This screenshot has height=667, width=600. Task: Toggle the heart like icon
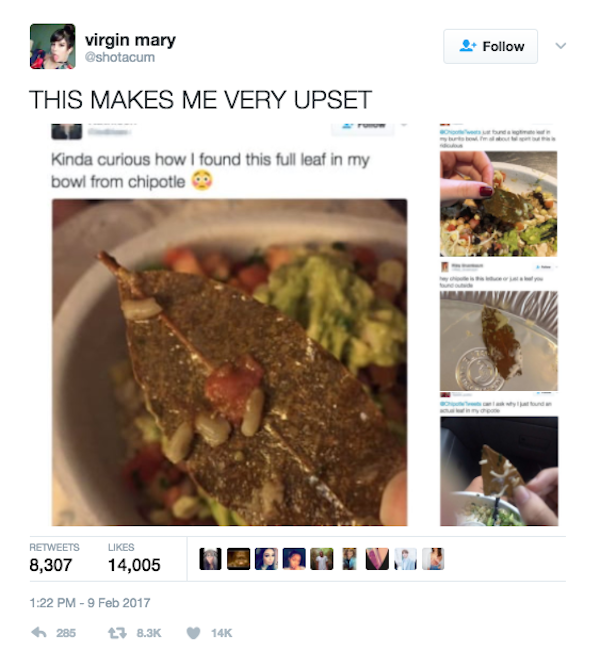tap(193, 633)
